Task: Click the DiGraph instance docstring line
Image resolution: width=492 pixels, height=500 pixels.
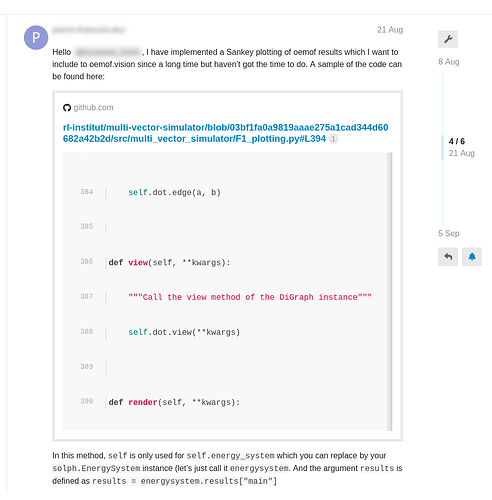Action: [250, 297]
